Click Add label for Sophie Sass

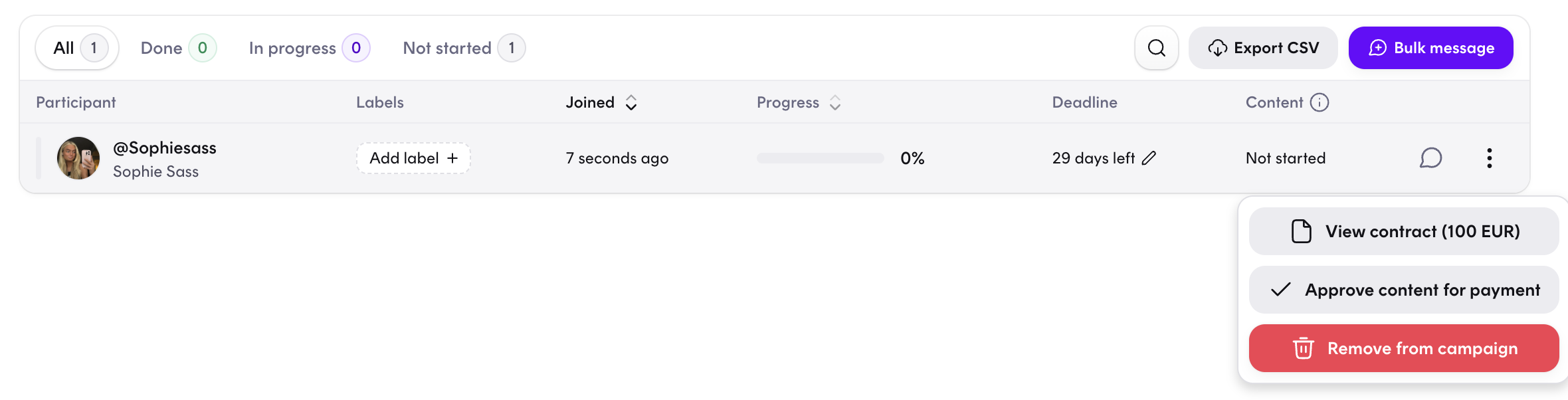point(413,158)
